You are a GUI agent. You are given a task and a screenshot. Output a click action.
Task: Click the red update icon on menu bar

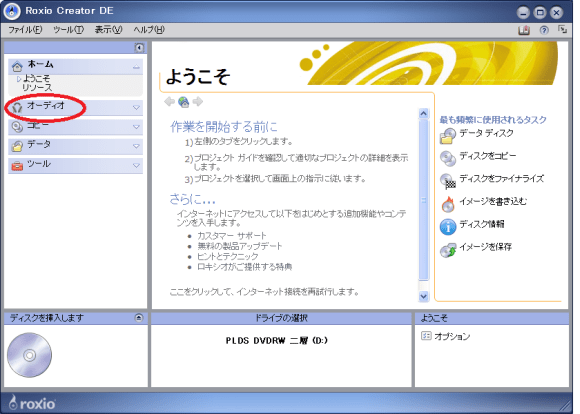click(x=524, y=30)
